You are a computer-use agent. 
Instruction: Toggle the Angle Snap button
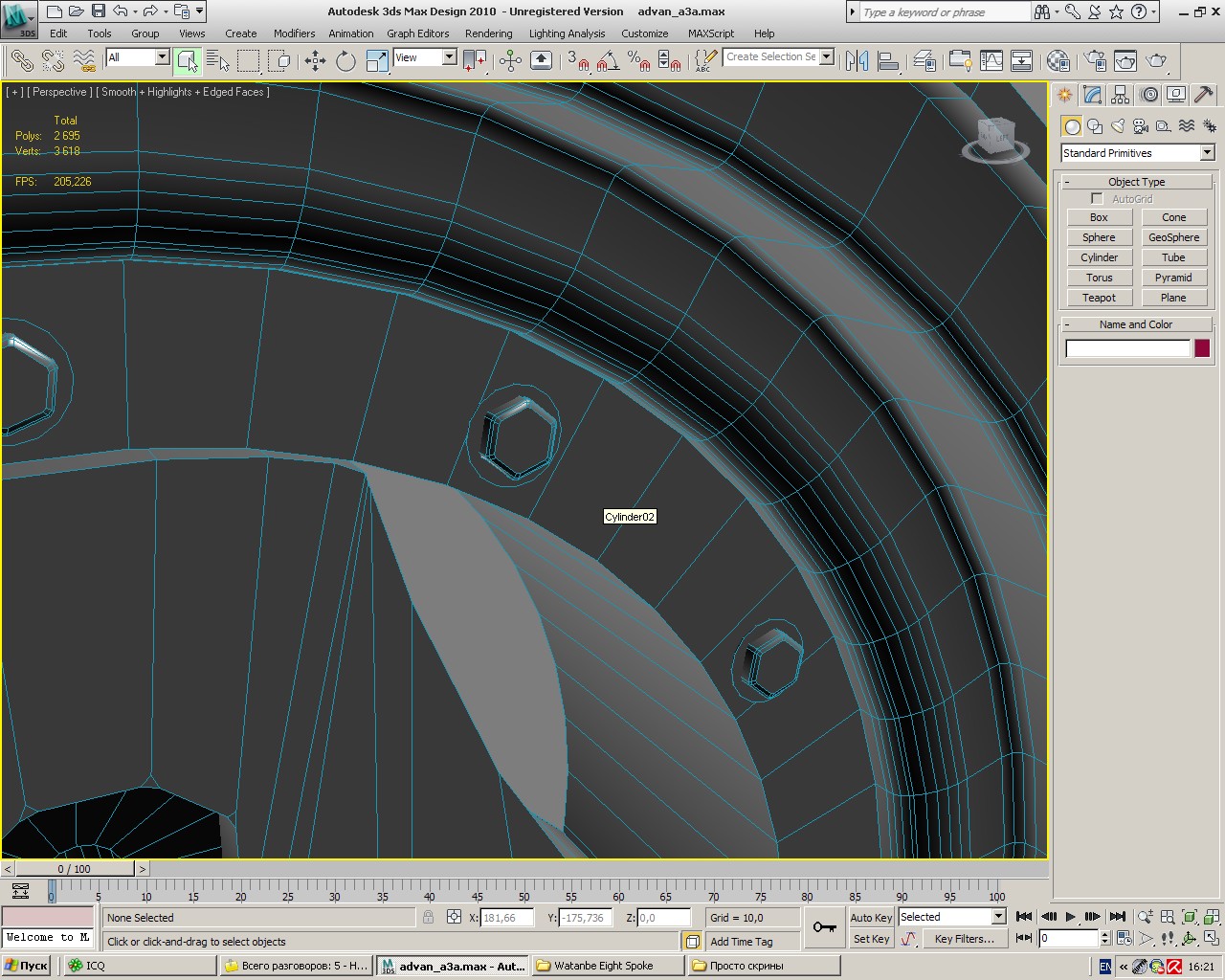[x=607, y=61]
